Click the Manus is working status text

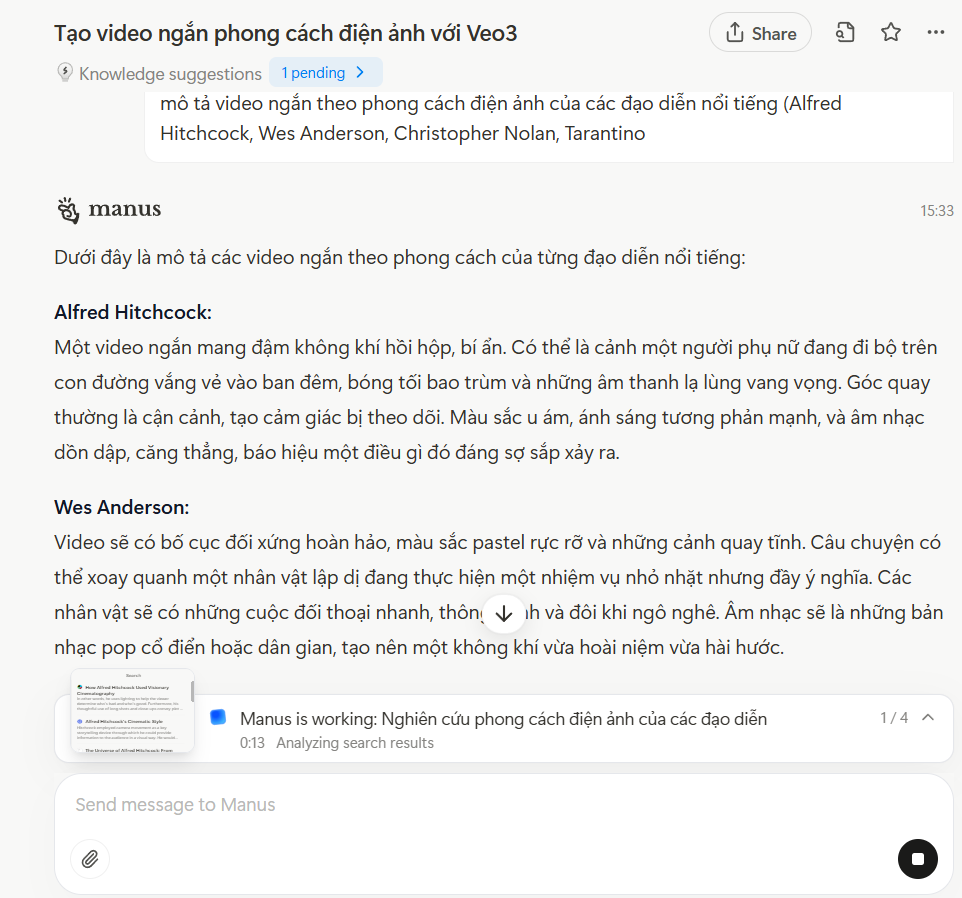[x=503, y=718]
